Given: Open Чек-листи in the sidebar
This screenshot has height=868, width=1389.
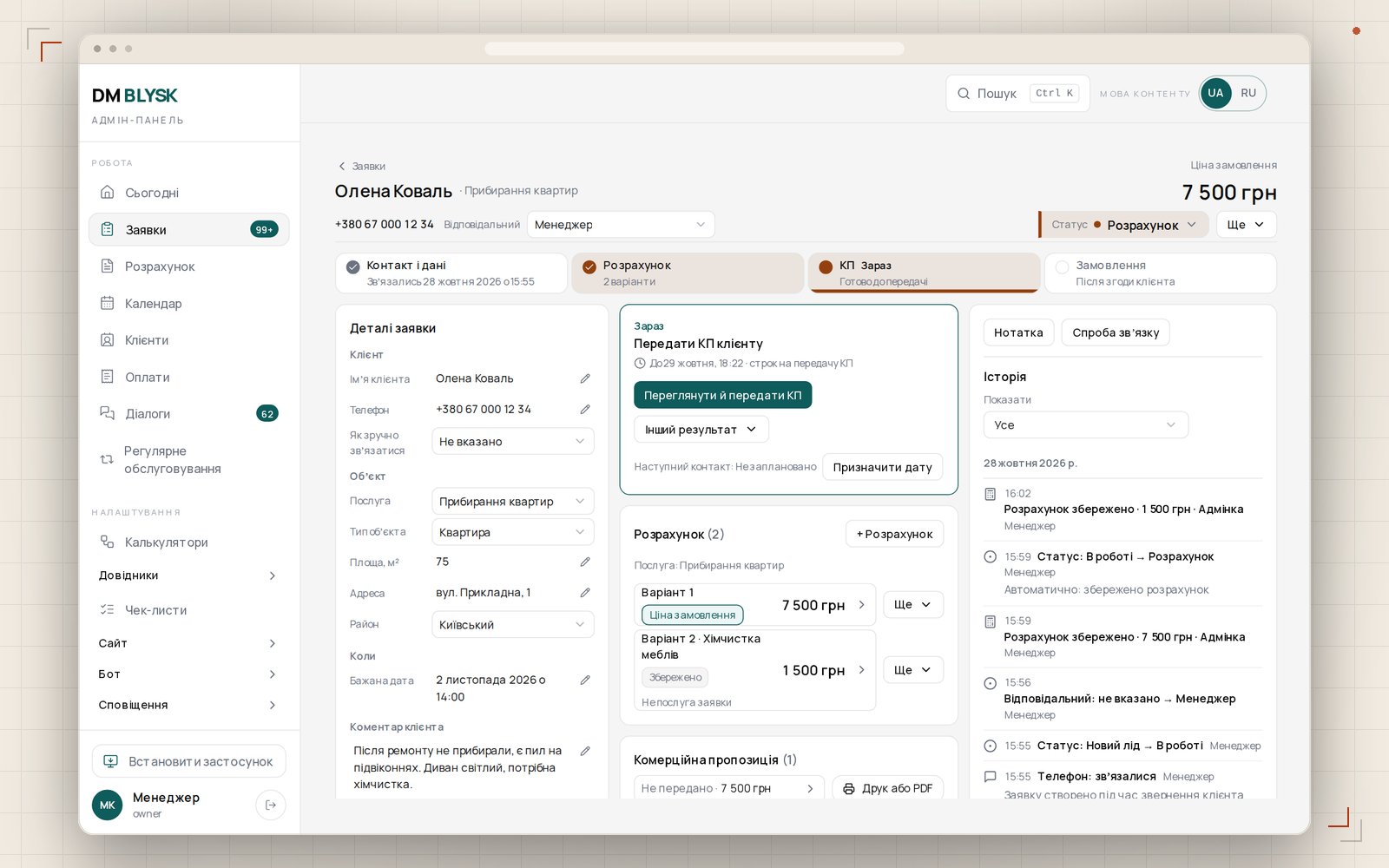Looking at the screenshot, I should point(188,610).
